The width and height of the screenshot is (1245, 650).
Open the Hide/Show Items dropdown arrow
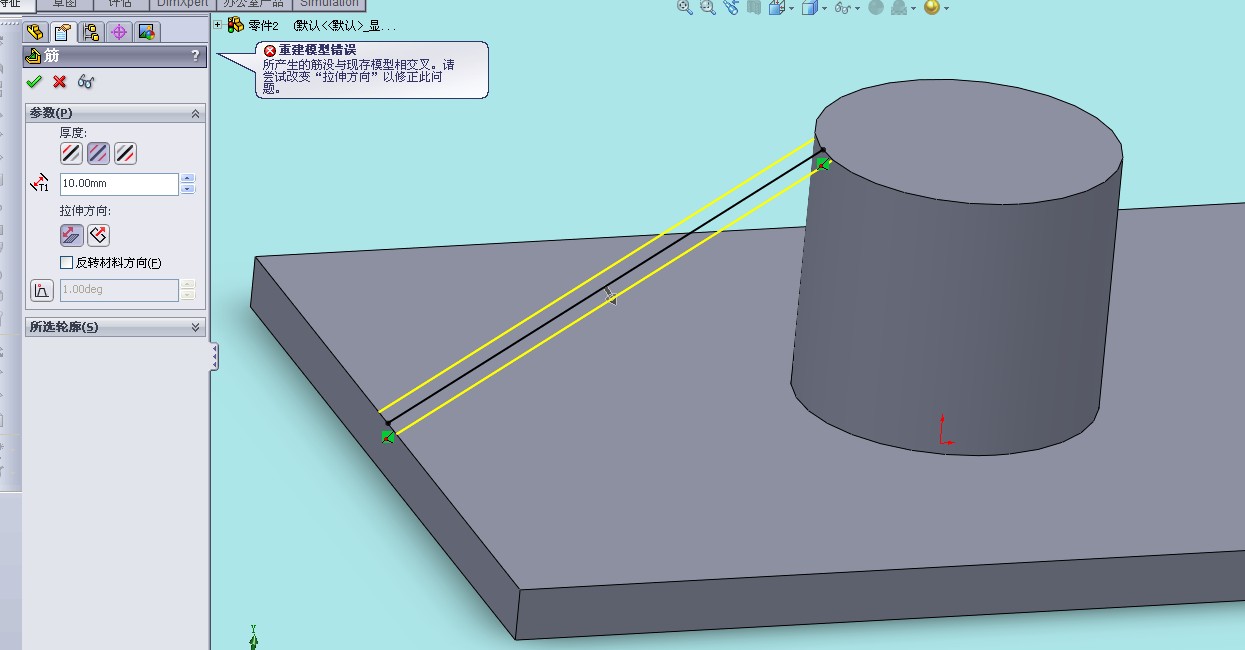(859, 9)
